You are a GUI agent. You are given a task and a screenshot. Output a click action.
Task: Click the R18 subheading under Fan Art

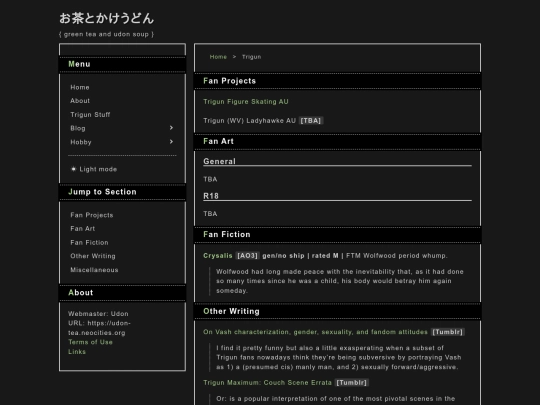pyautogui.click(x=211, y=196)
